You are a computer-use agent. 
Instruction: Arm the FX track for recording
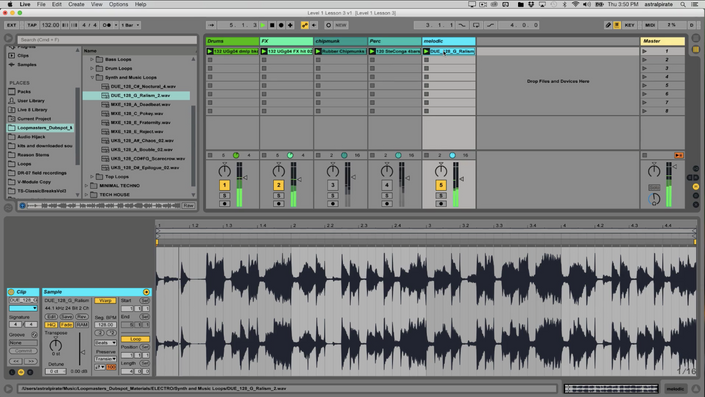pyautogui.click(x=279, y=204)
